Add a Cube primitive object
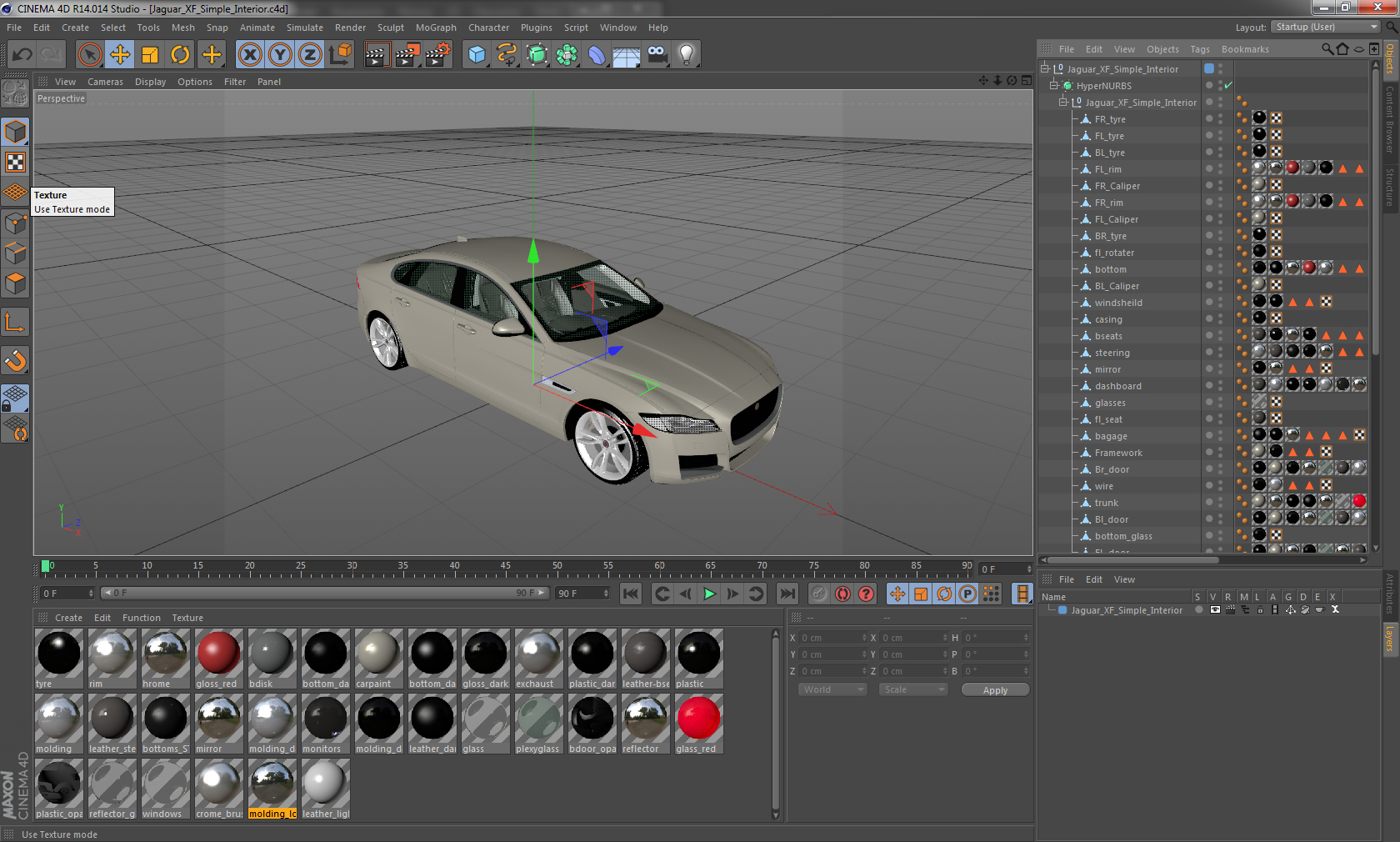The width and height of the screenshot is (1400, 842). (477, 55)
